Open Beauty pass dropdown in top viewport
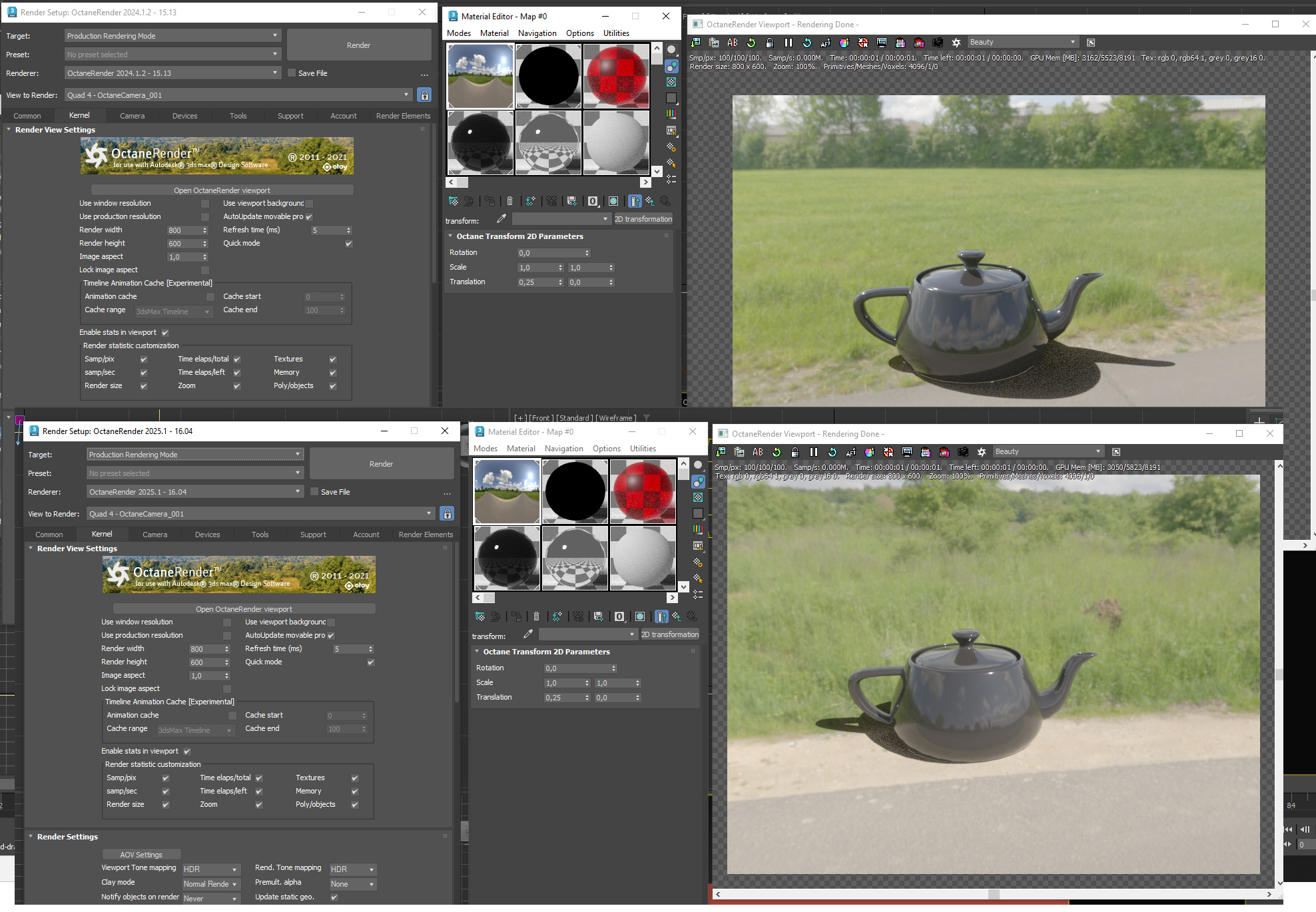This screenshot has height=912, width=1316. pos(1022,43)
